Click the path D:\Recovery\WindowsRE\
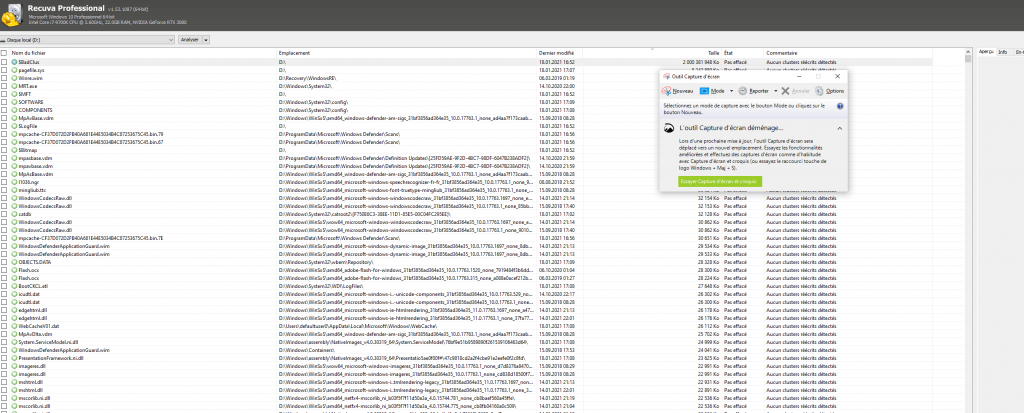The width and height of the screenshot is (1024, 413). coord(308,78)
